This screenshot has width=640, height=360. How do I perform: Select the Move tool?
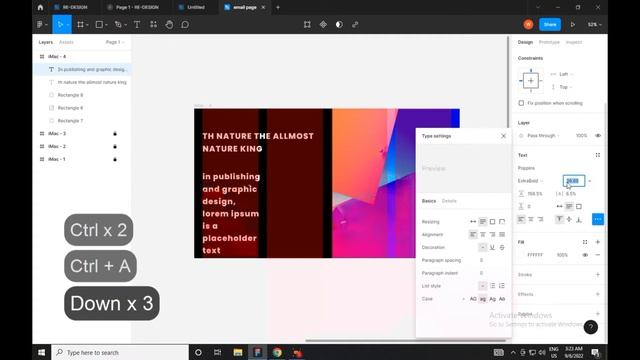coord(60,24)
